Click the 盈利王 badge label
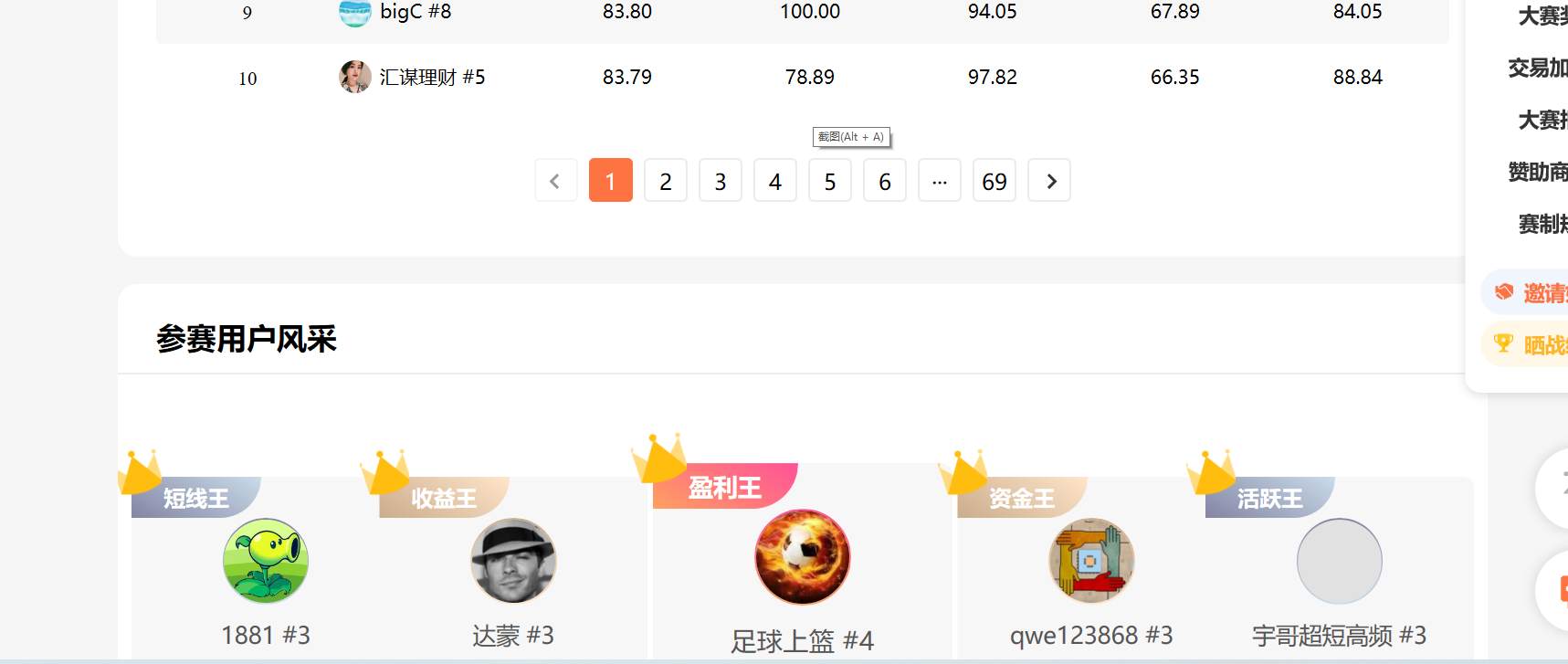The image size is (1568, 664). [725, 487]
